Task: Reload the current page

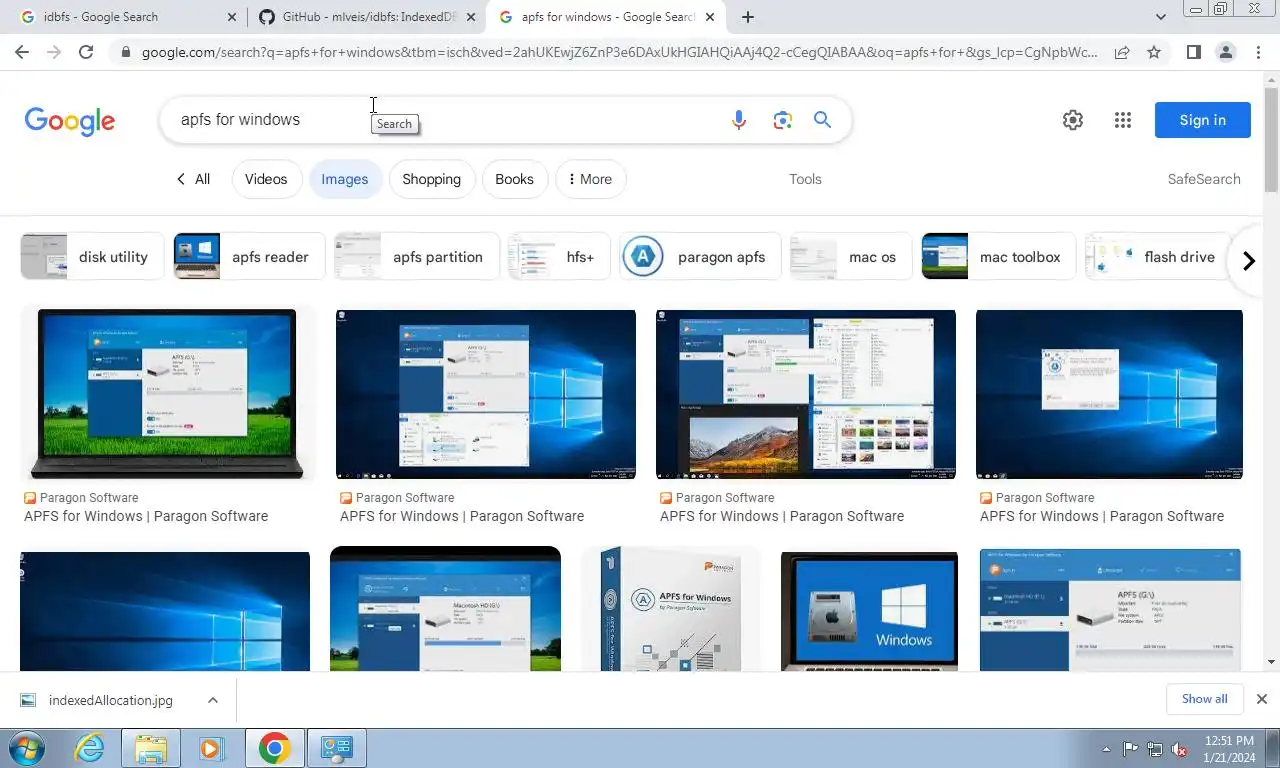Action: click(x=86, y=52)
